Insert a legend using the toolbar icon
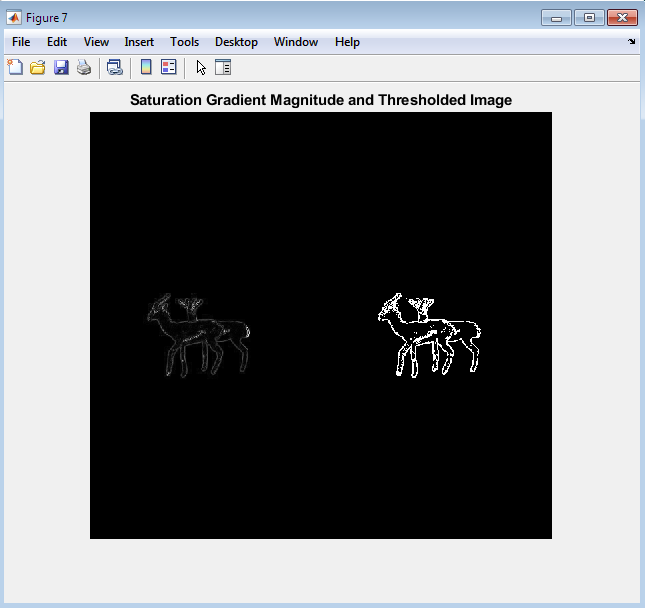 point(168,68)
